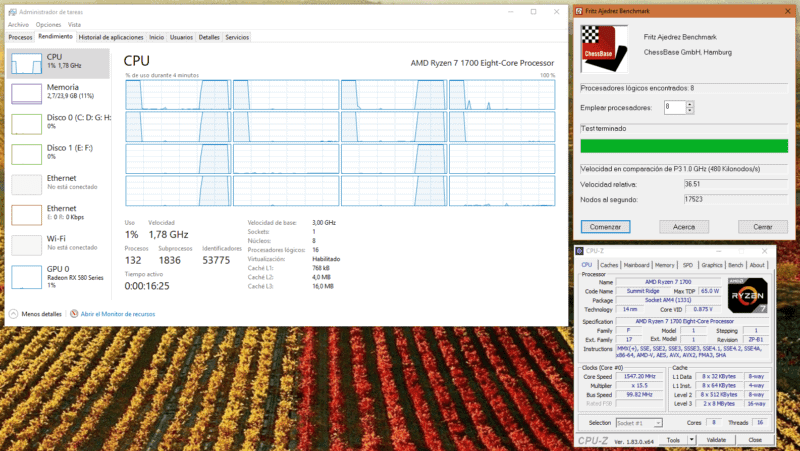Click the CPU-Z title bar icon
This screenshot has height=451, width=800.
580,250
